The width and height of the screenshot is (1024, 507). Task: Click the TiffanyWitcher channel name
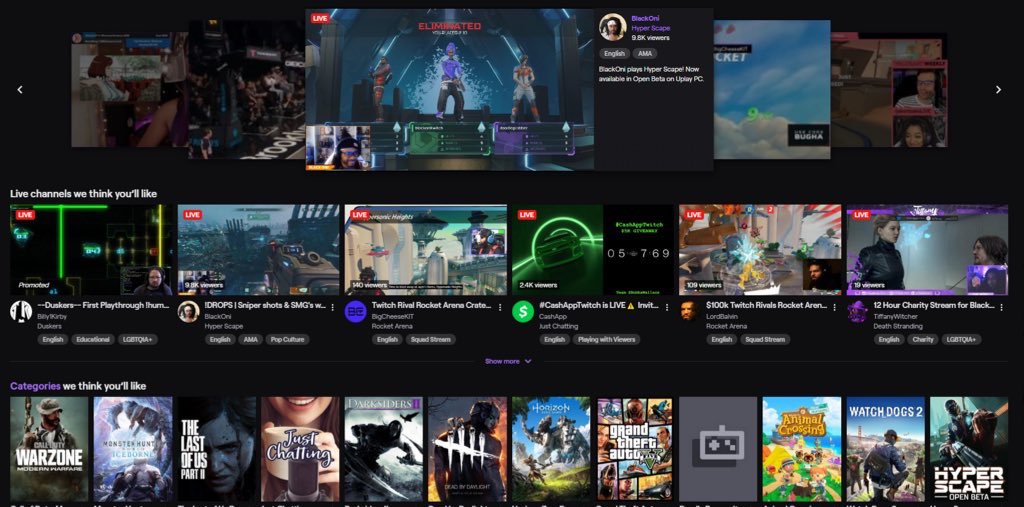[x=895, y=316]
